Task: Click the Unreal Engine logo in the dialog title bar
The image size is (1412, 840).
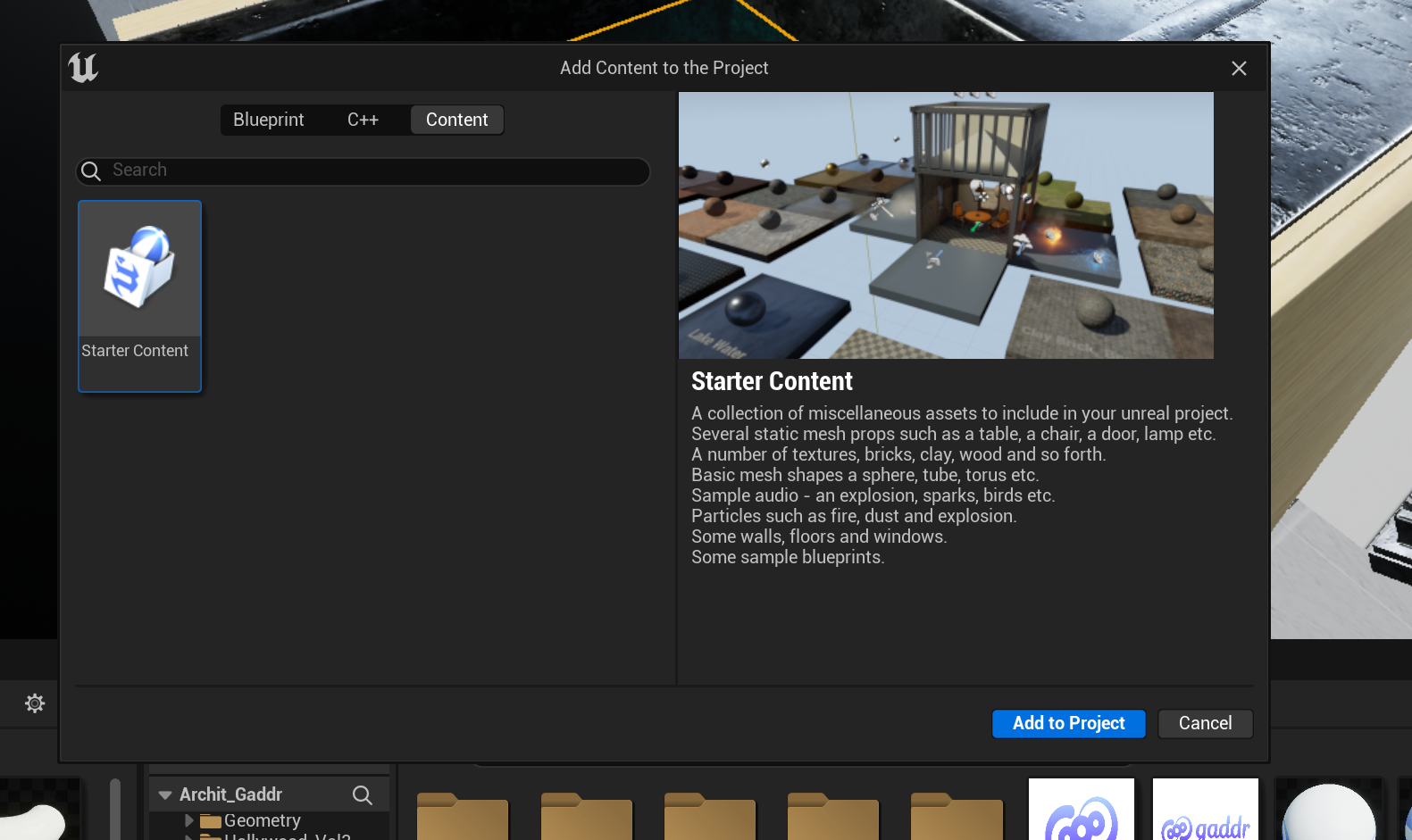Action: click(x=83, y=68)
